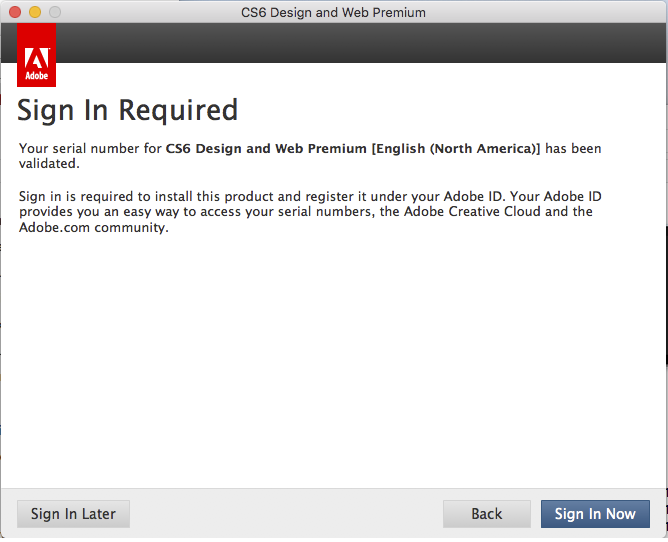Select the bold CS6 Design and Web Premium text
This screenshot has width=668, height=542.
[266, 148]
